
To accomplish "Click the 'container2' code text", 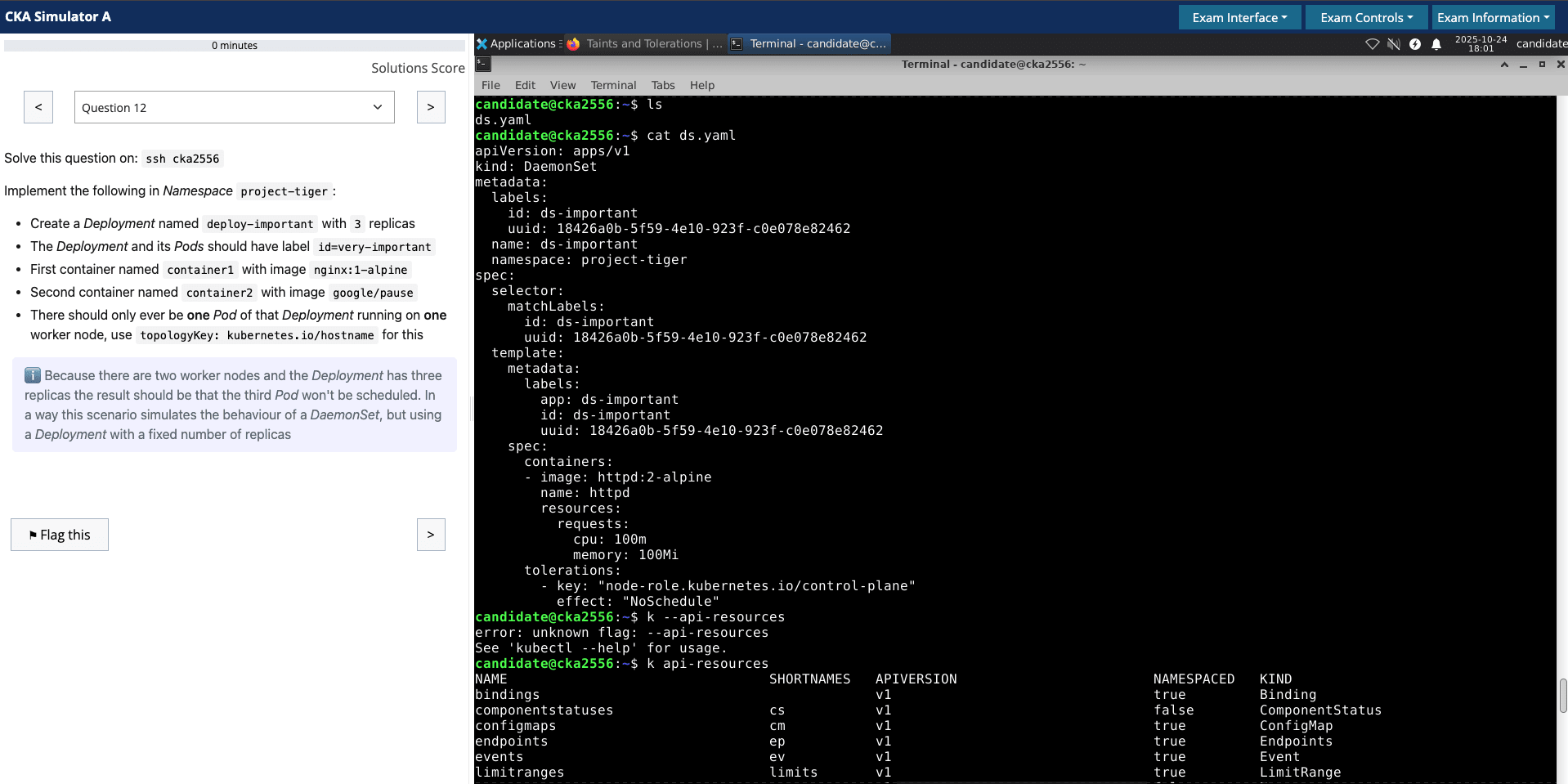I will (219, 293).
